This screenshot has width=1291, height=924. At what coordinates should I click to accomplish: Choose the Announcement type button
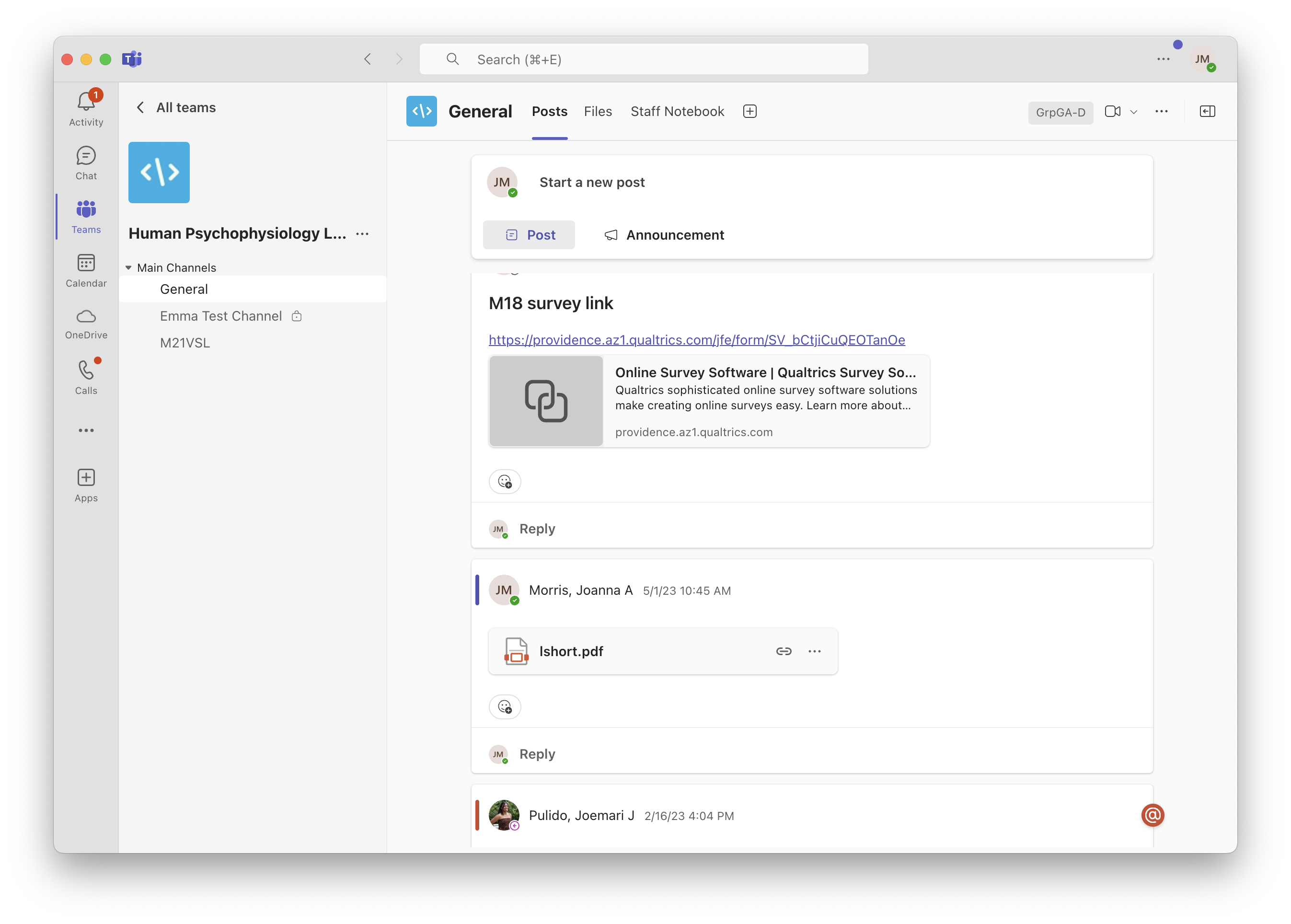664,235
